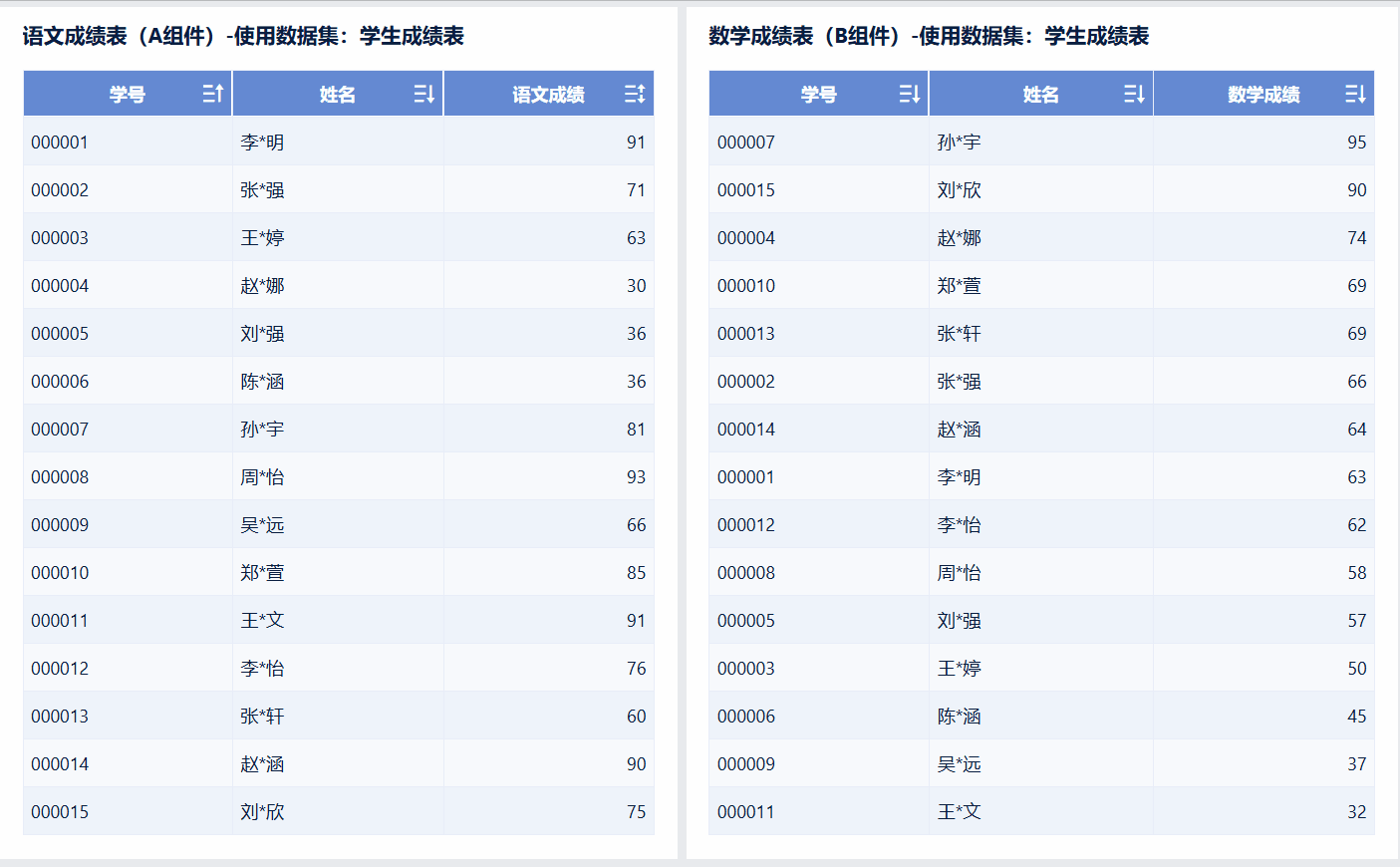
Task: Click 学号 header text in 语文成绩表
Action: (x=128, y=95)
